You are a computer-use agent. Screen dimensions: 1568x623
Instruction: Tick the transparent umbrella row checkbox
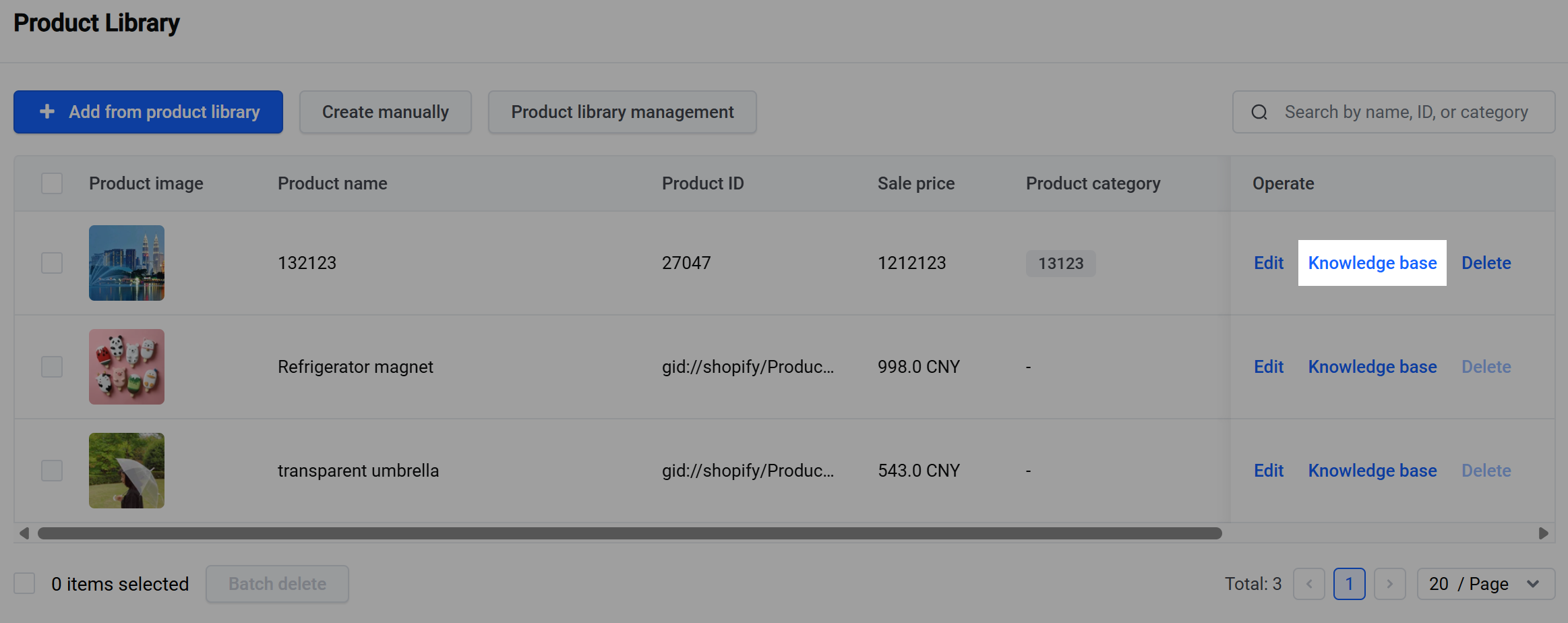click(x=52, y=471)
